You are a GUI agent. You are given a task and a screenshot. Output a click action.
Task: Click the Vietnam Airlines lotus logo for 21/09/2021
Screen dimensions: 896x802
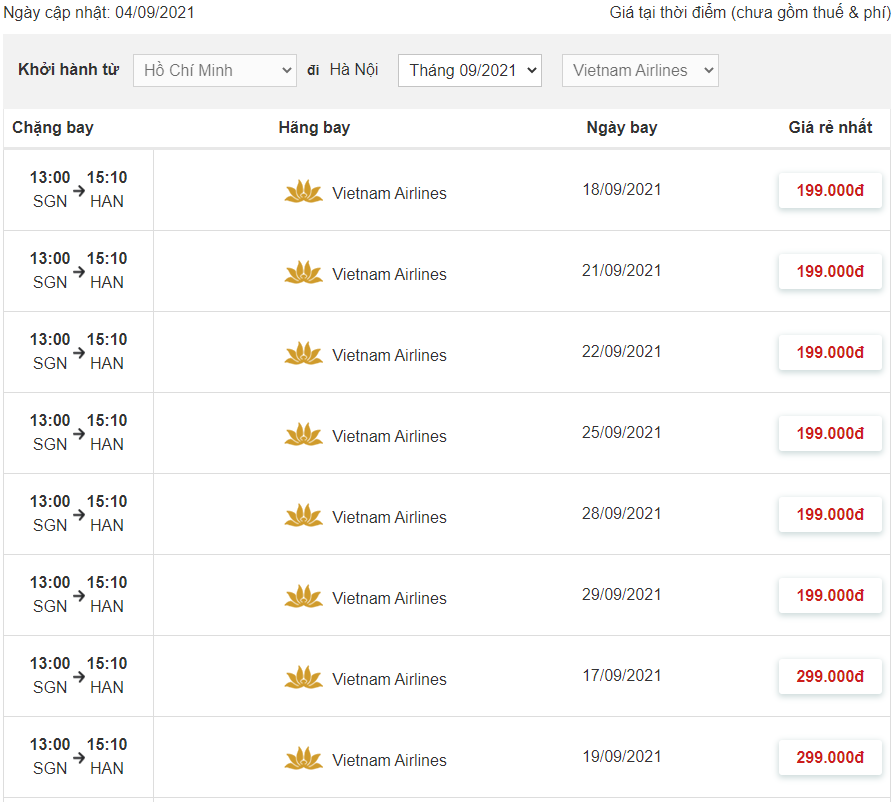pyautogui.click(x=304, y=273)
